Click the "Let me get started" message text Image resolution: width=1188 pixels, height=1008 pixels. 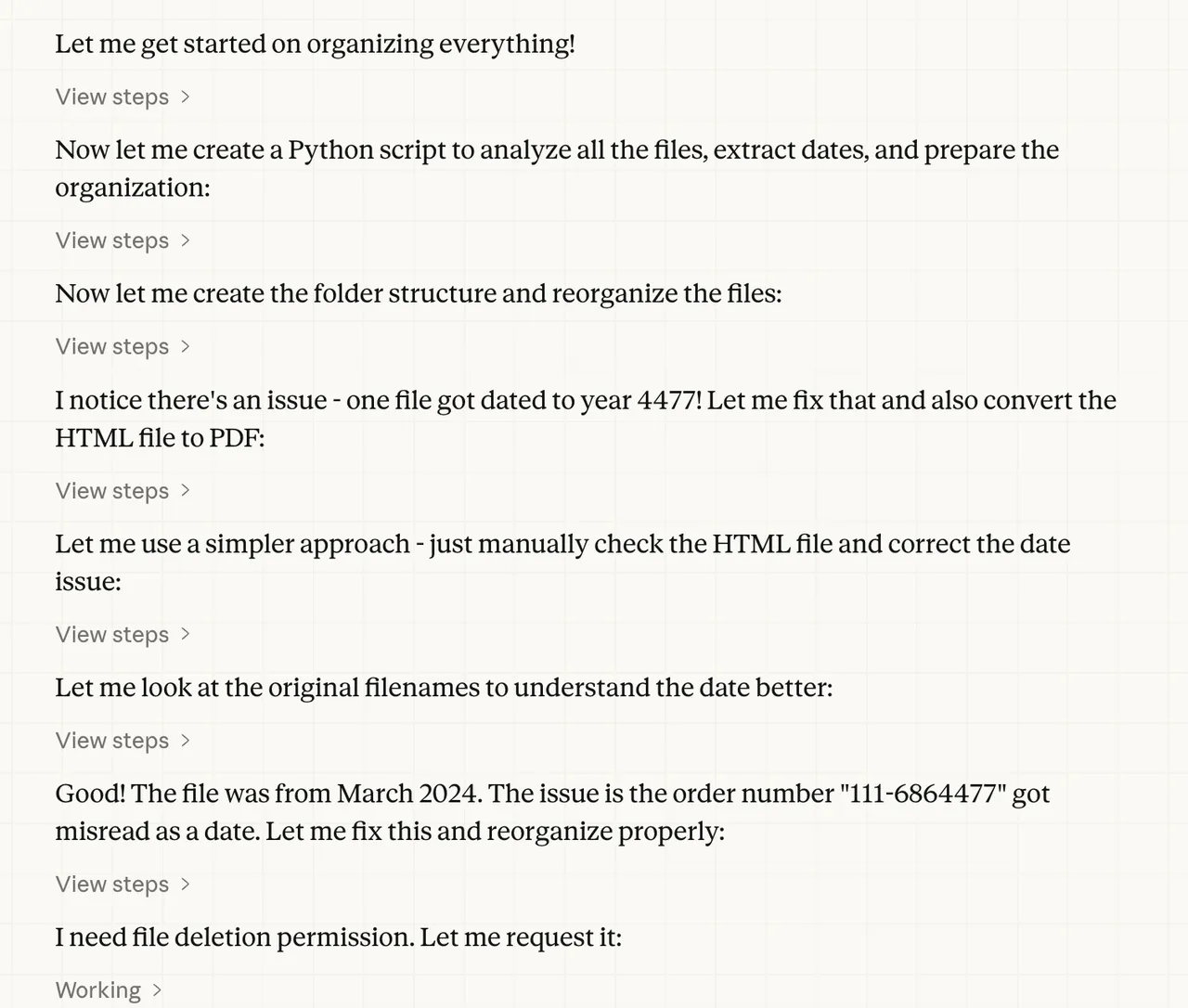[315, 44]
